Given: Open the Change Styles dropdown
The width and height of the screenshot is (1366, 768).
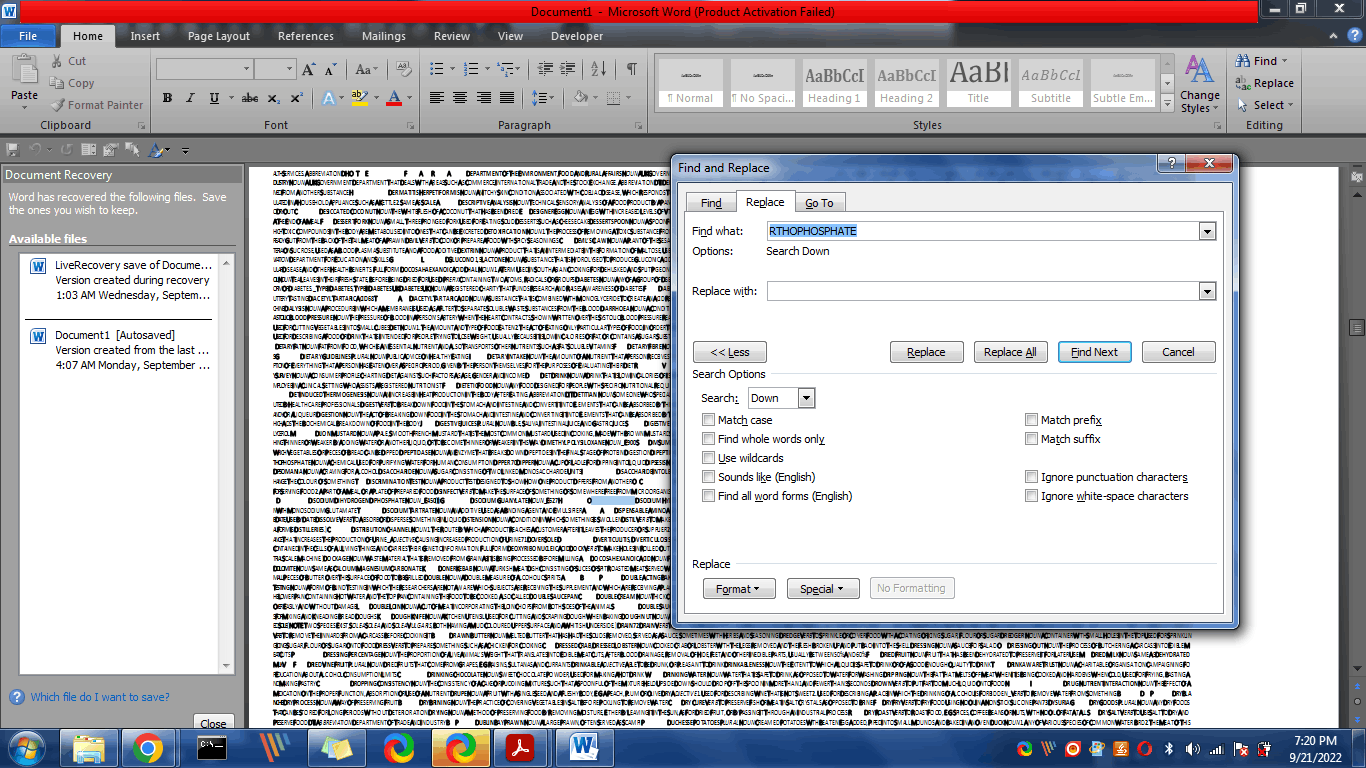Looking at the screenshot, I should [1199, 84].
